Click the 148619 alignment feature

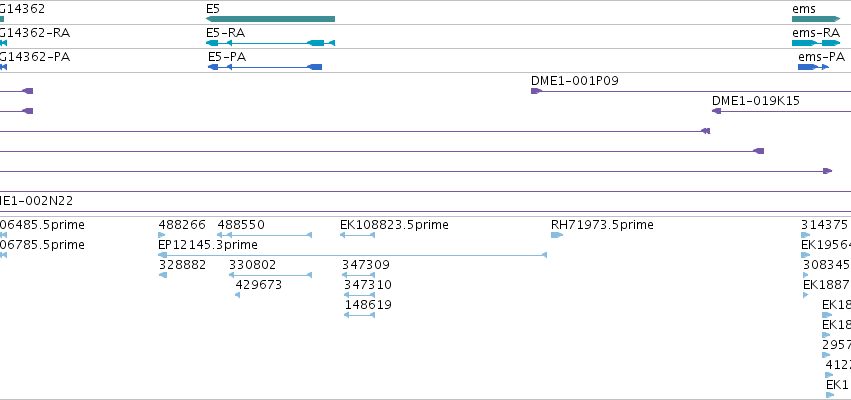click(x=359, y=315)
